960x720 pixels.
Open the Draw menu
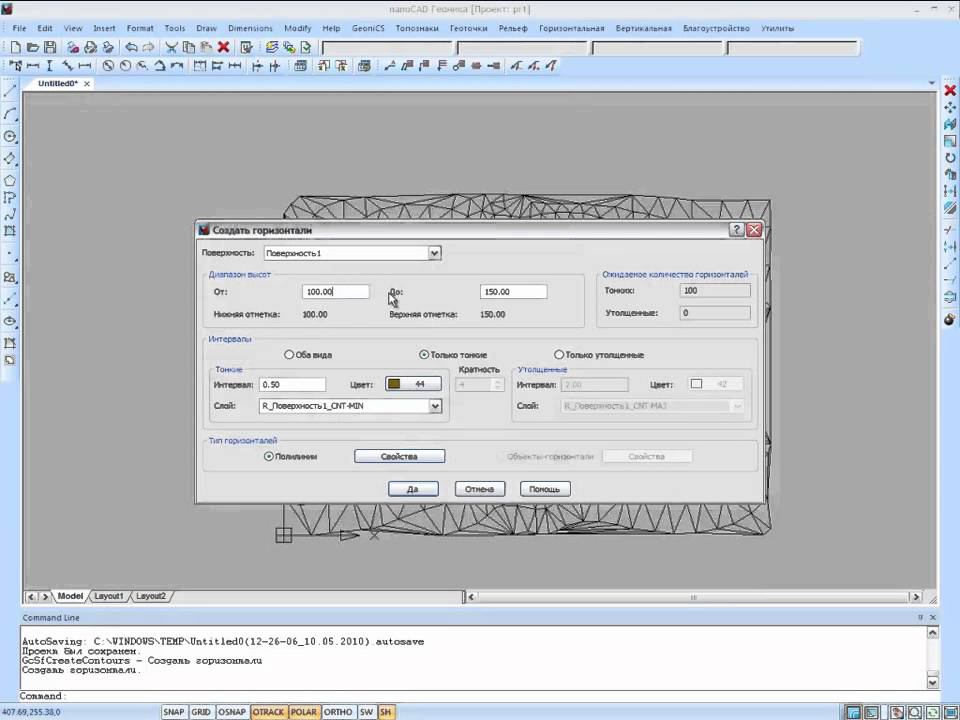pos(206,28)
